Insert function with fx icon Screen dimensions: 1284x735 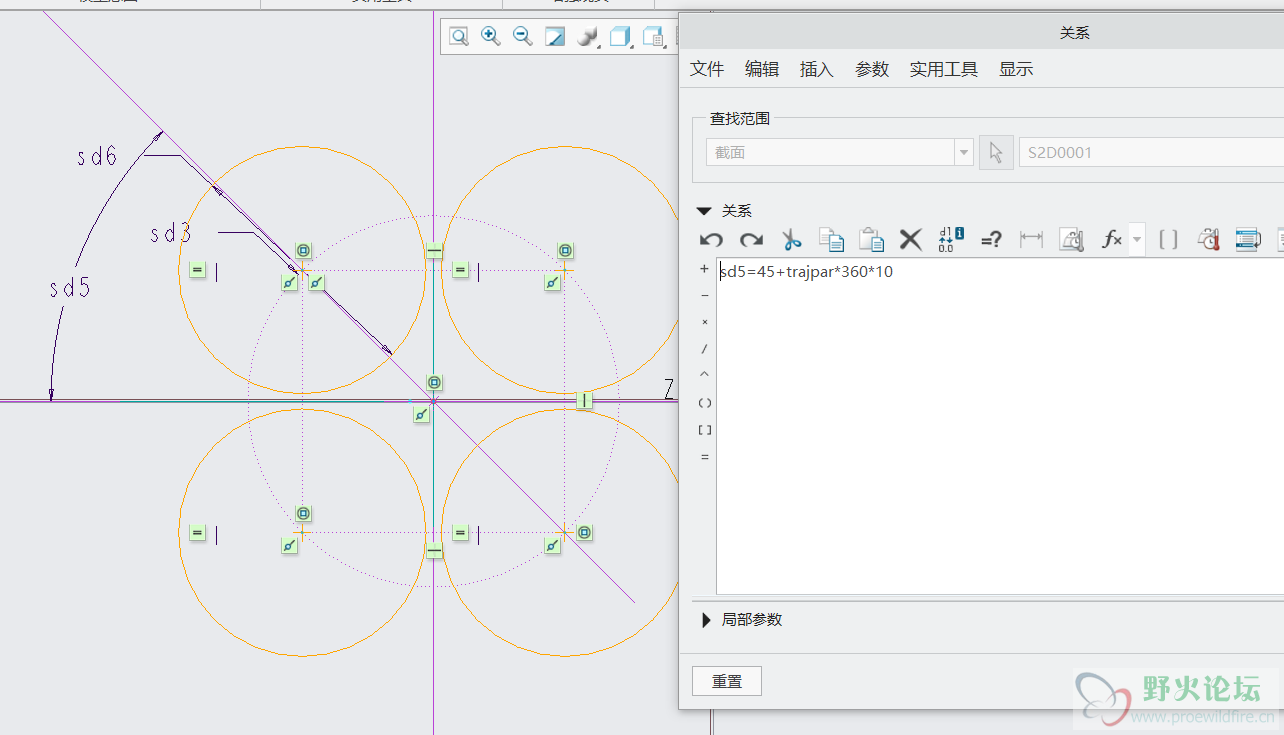[x=1112, y=239]
